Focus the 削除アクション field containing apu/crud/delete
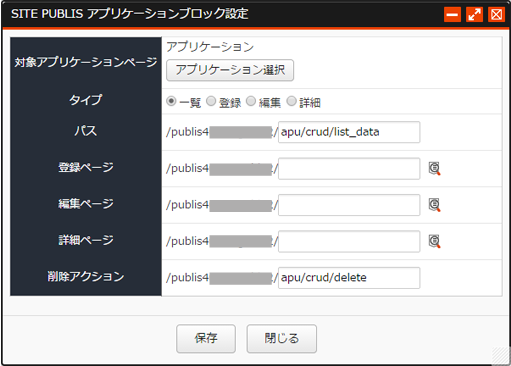511x366 pixels. pos(349,278)
